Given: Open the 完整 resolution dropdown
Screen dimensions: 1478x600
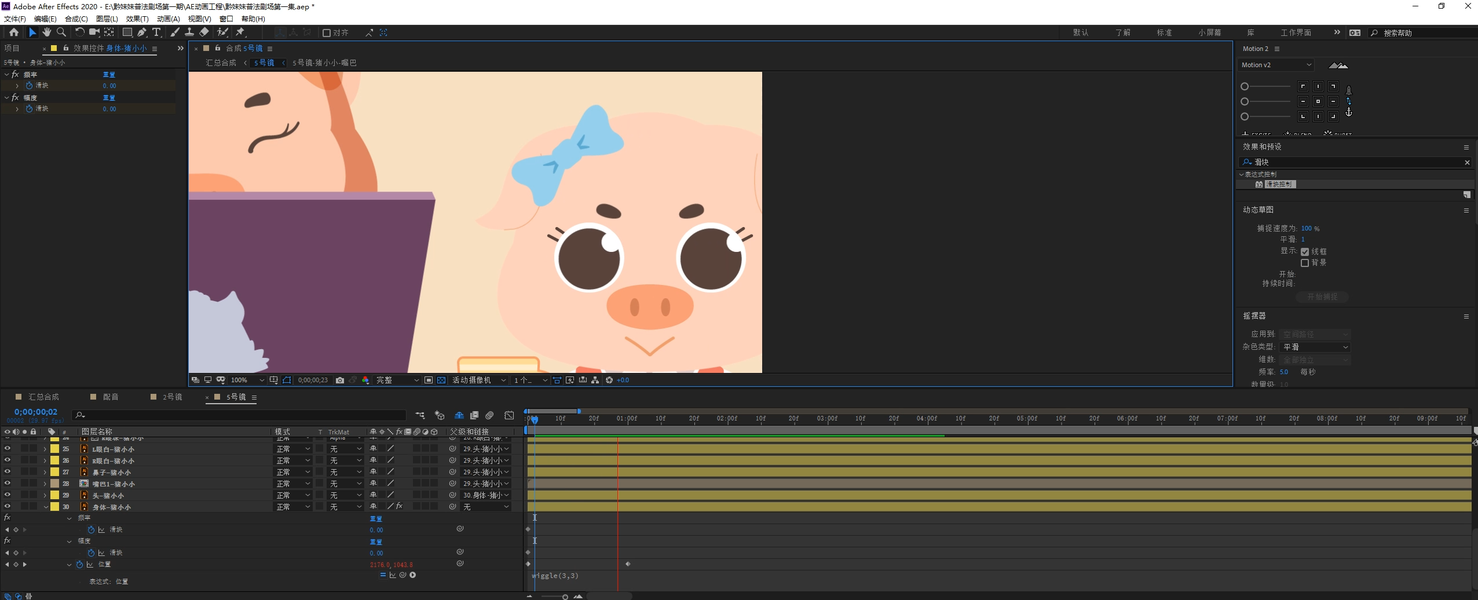Looking at the screenshot, I should 398,380.
